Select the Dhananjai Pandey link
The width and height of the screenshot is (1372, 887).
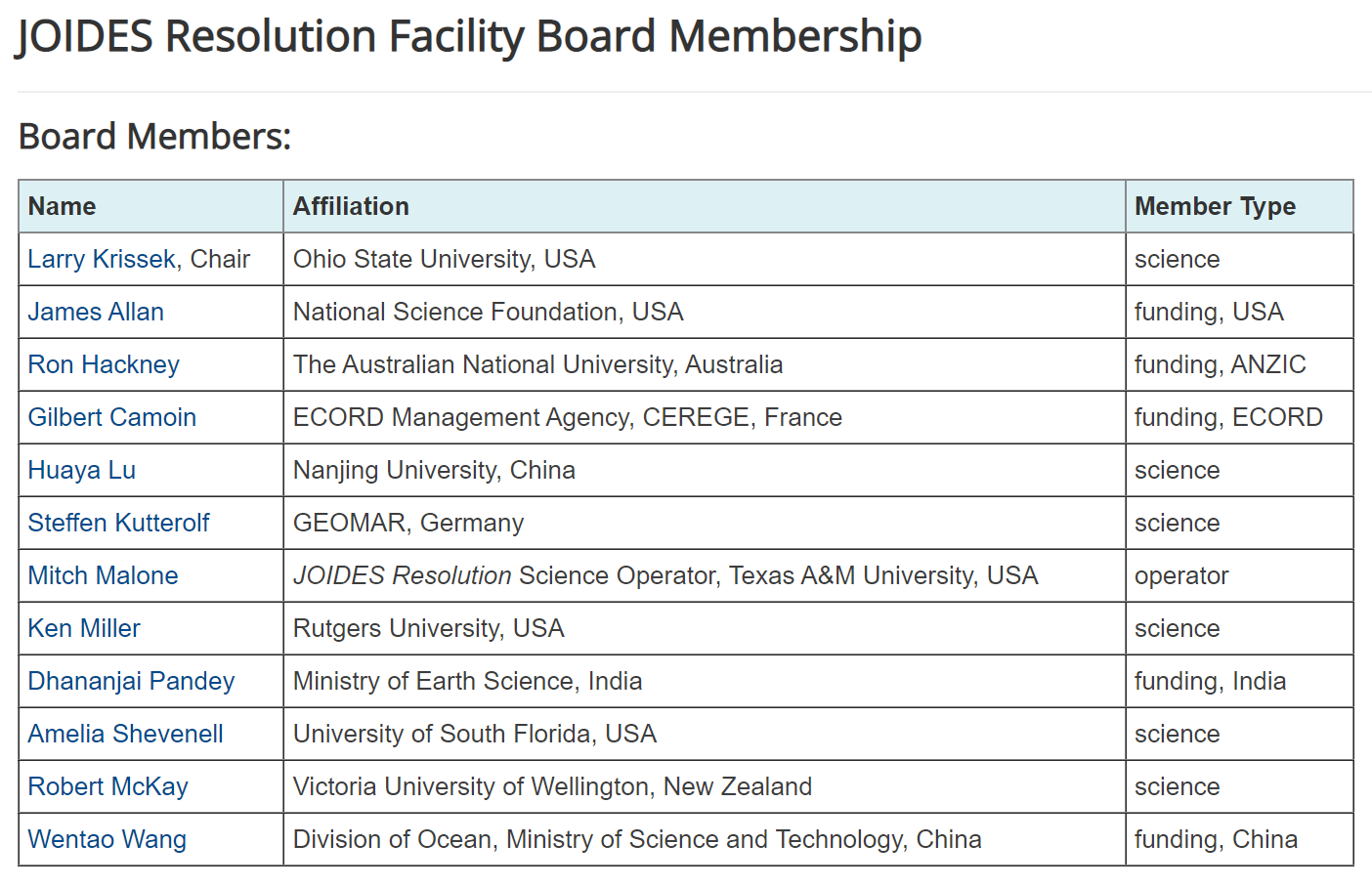(131, 681)
